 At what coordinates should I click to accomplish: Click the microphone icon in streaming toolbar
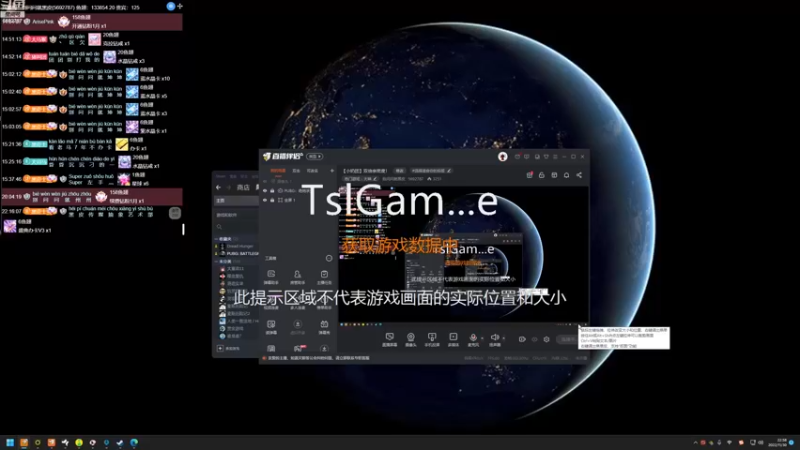click(473, 337)
